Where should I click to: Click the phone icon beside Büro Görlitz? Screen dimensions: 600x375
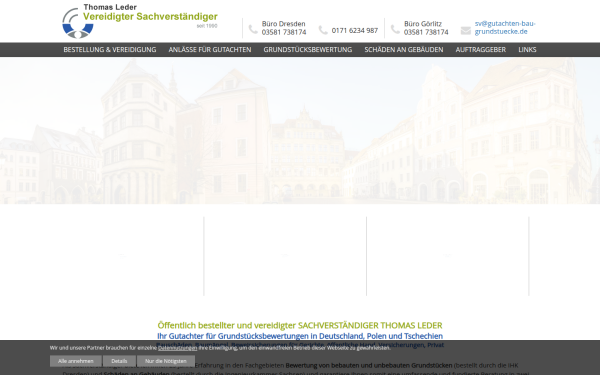point(395,29)
